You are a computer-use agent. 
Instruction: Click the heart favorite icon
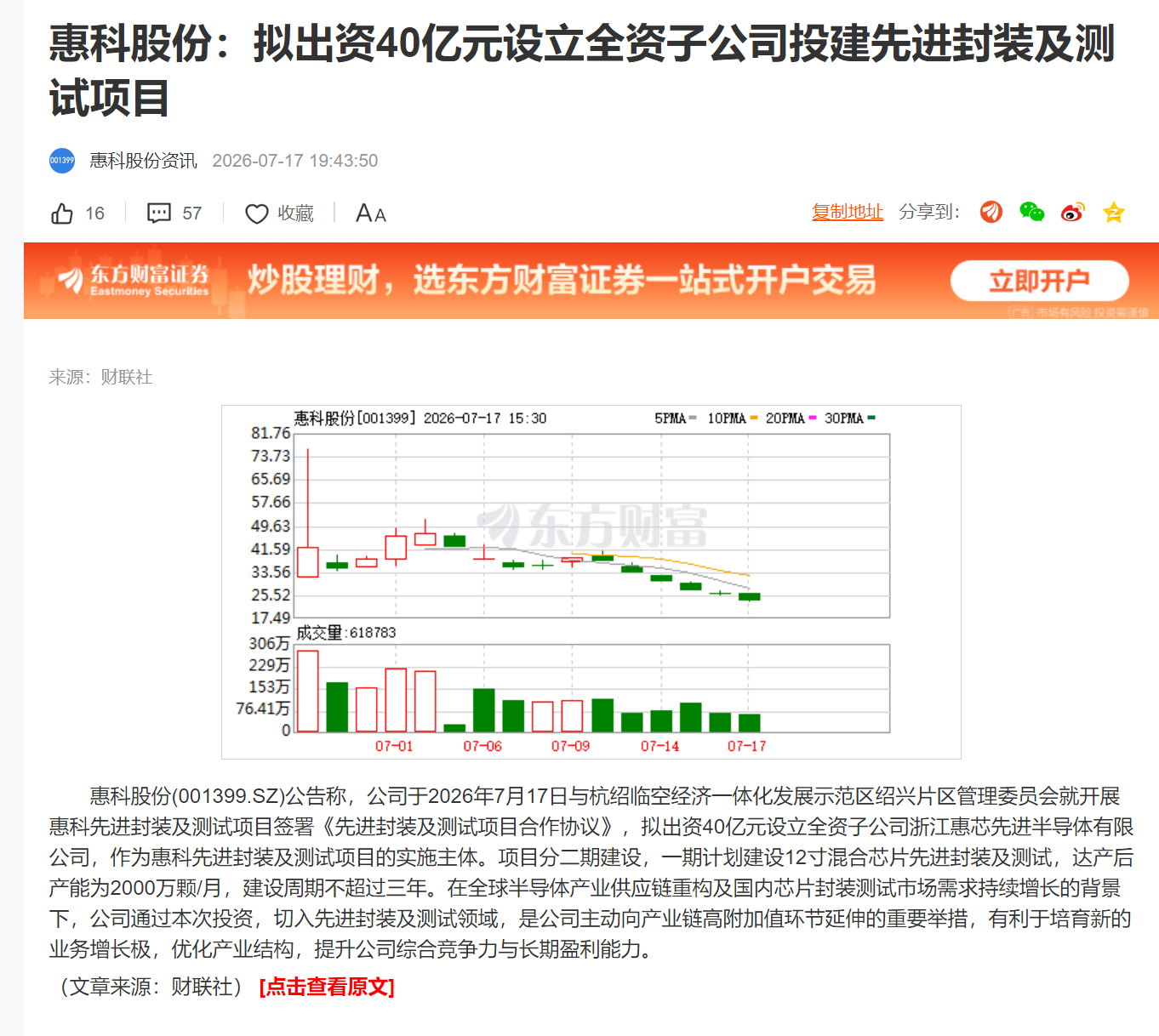[256, 213]
